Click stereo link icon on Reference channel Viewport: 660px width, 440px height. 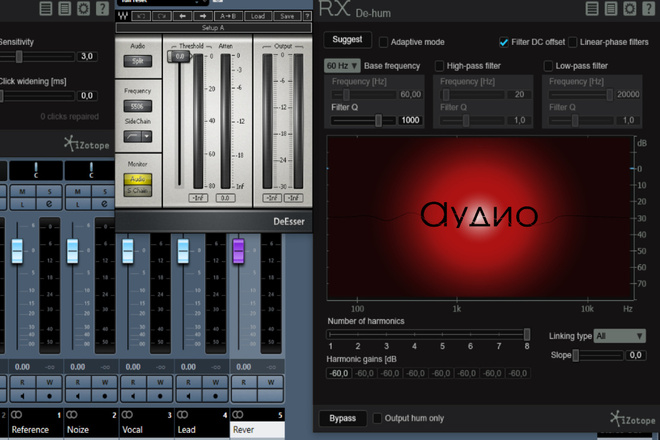pos(16,415)
